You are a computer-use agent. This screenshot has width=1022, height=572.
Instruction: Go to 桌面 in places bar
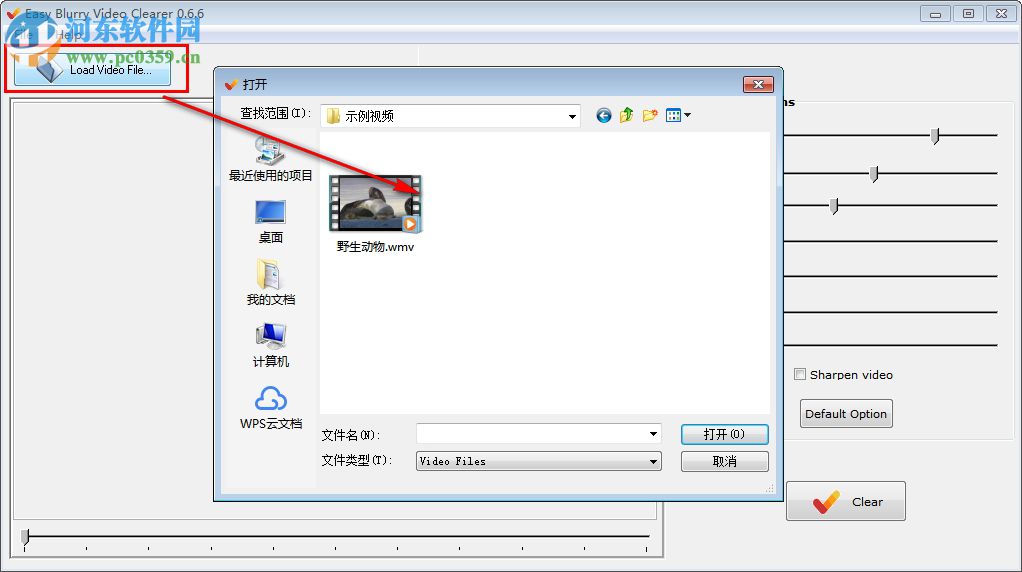(270, 222)
